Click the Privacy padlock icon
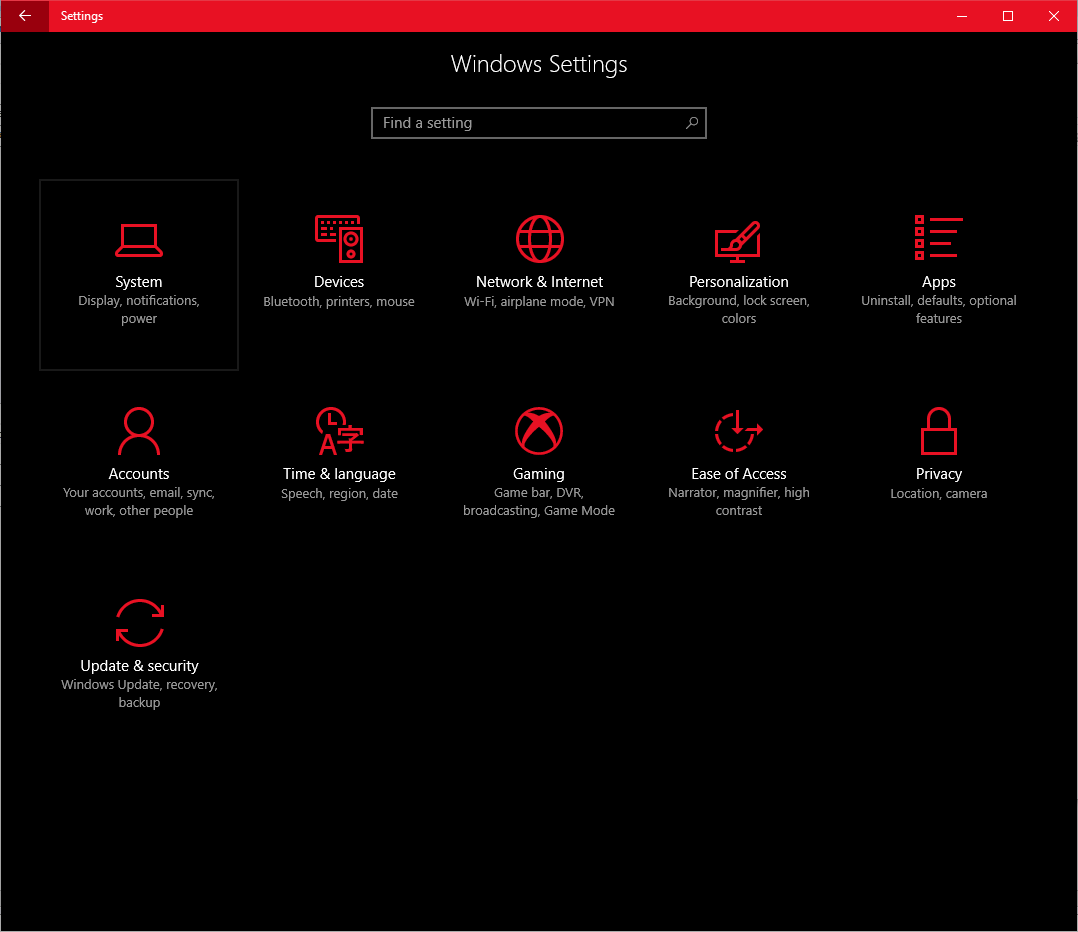 938,431
